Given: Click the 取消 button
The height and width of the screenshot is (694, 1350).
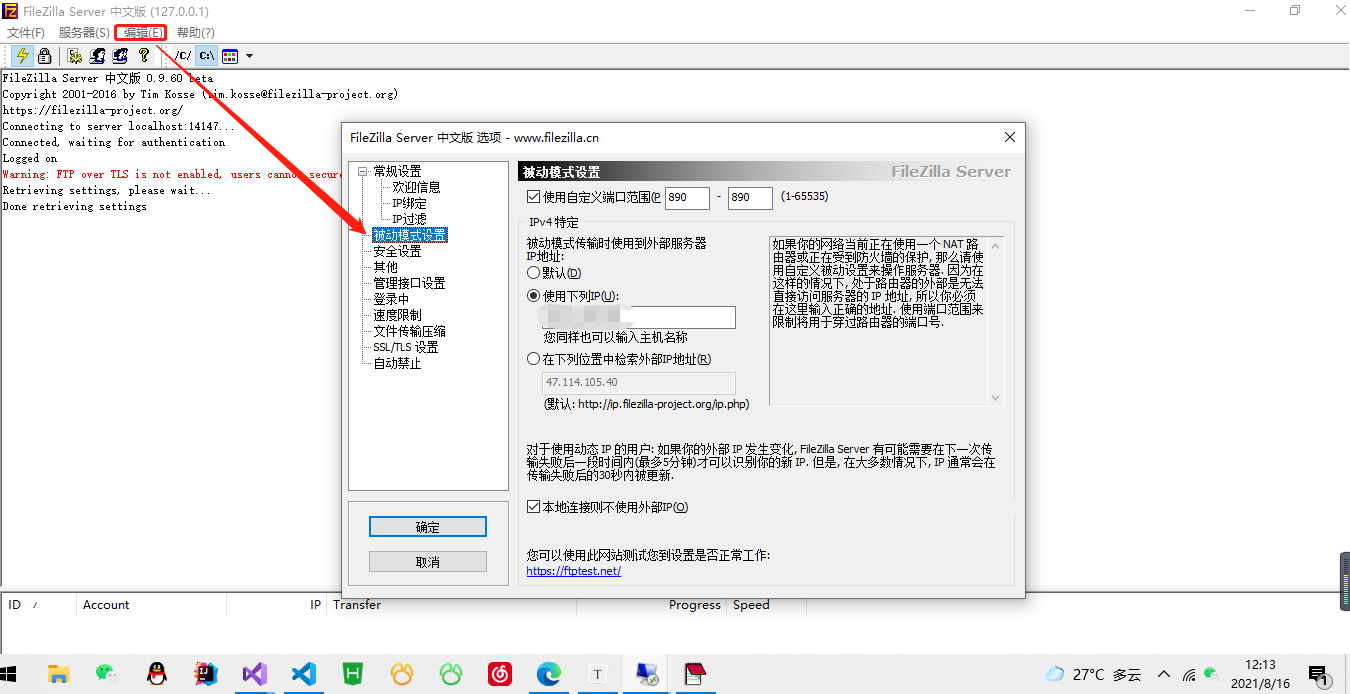Looking at the screenshot, I should click(428, 562).
